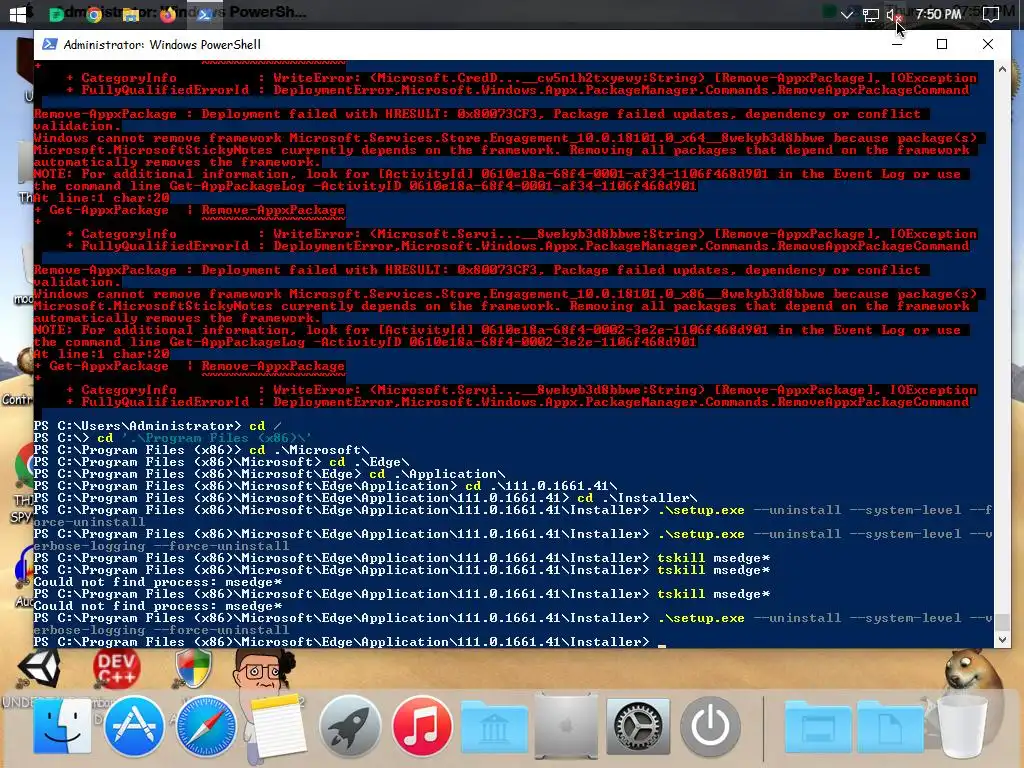Open the red Music icon in dock
1024x768 pixels.
pos(422,726)
